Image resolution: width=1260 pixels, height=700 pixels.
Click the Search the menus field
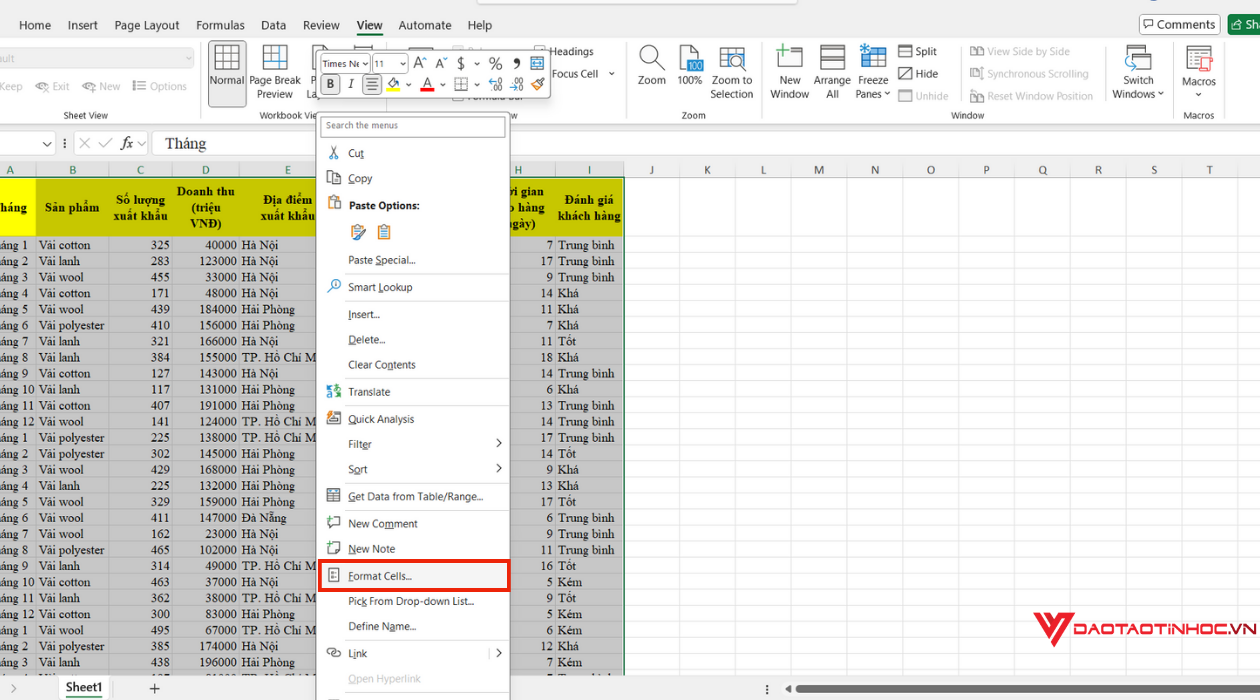click(x=413, y=126)
